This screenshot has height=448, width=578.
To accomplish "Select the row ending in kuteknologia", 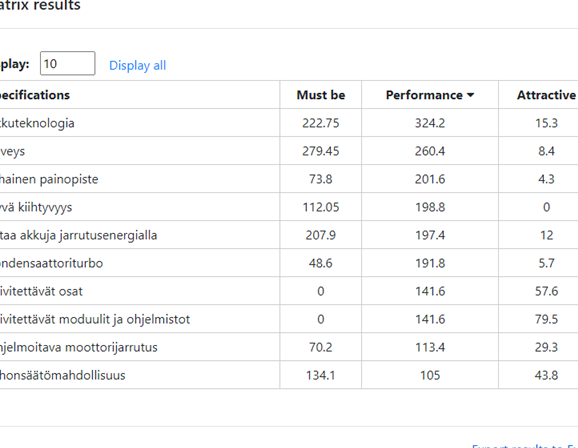I will click(x=289, y=123).
